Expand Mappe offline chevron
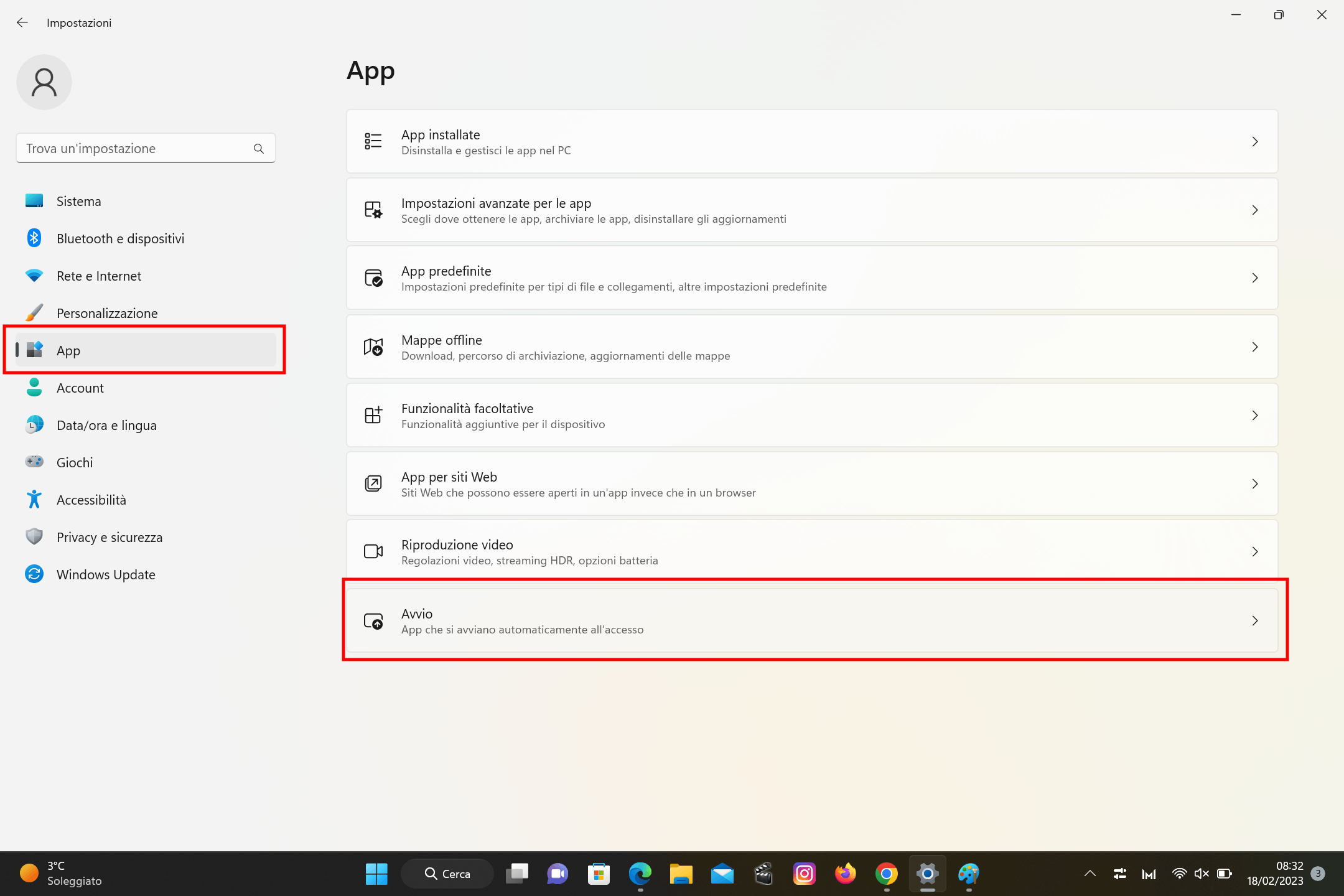This screenshot has height=896, width=1344. (x=1254, y=347)
